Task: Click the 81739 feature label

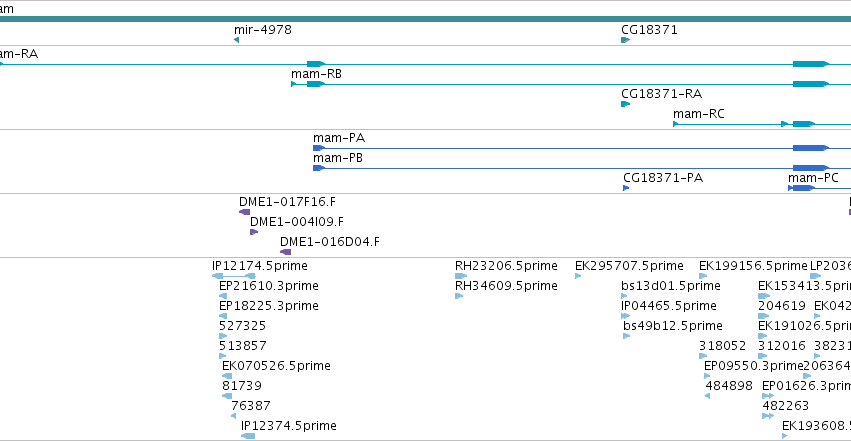Action: click(242, 386)
